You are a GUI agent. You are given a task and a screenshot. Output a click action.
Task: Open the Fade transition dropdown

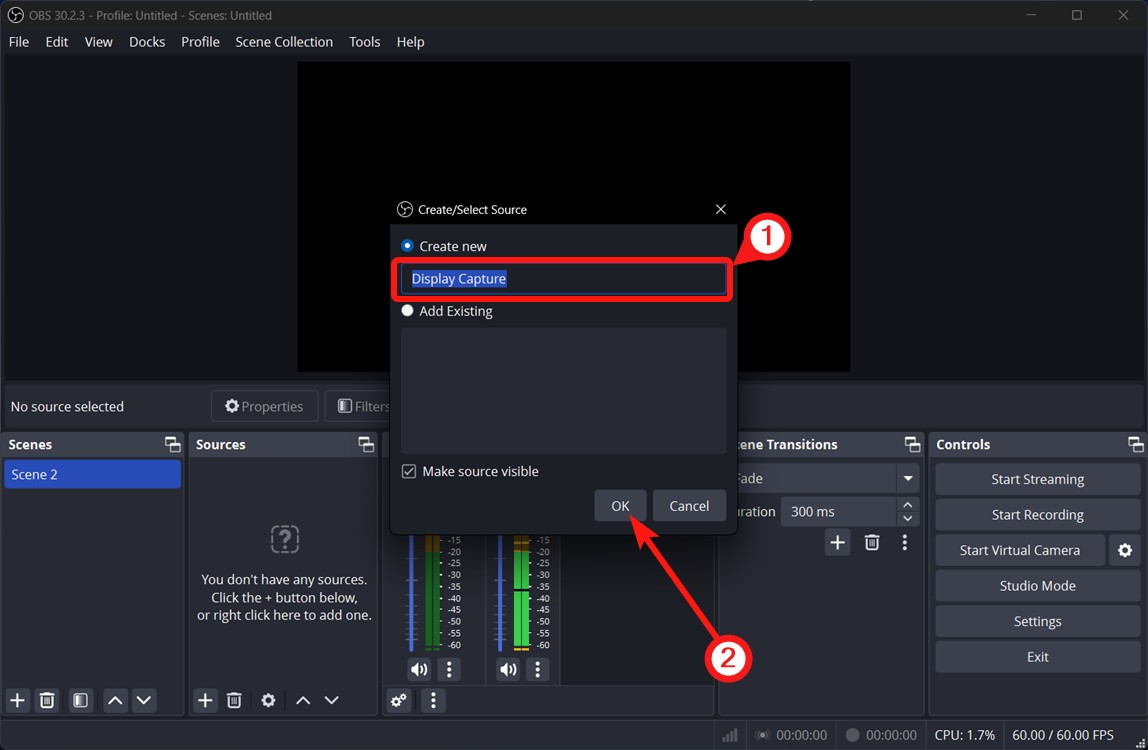[907, 478]
